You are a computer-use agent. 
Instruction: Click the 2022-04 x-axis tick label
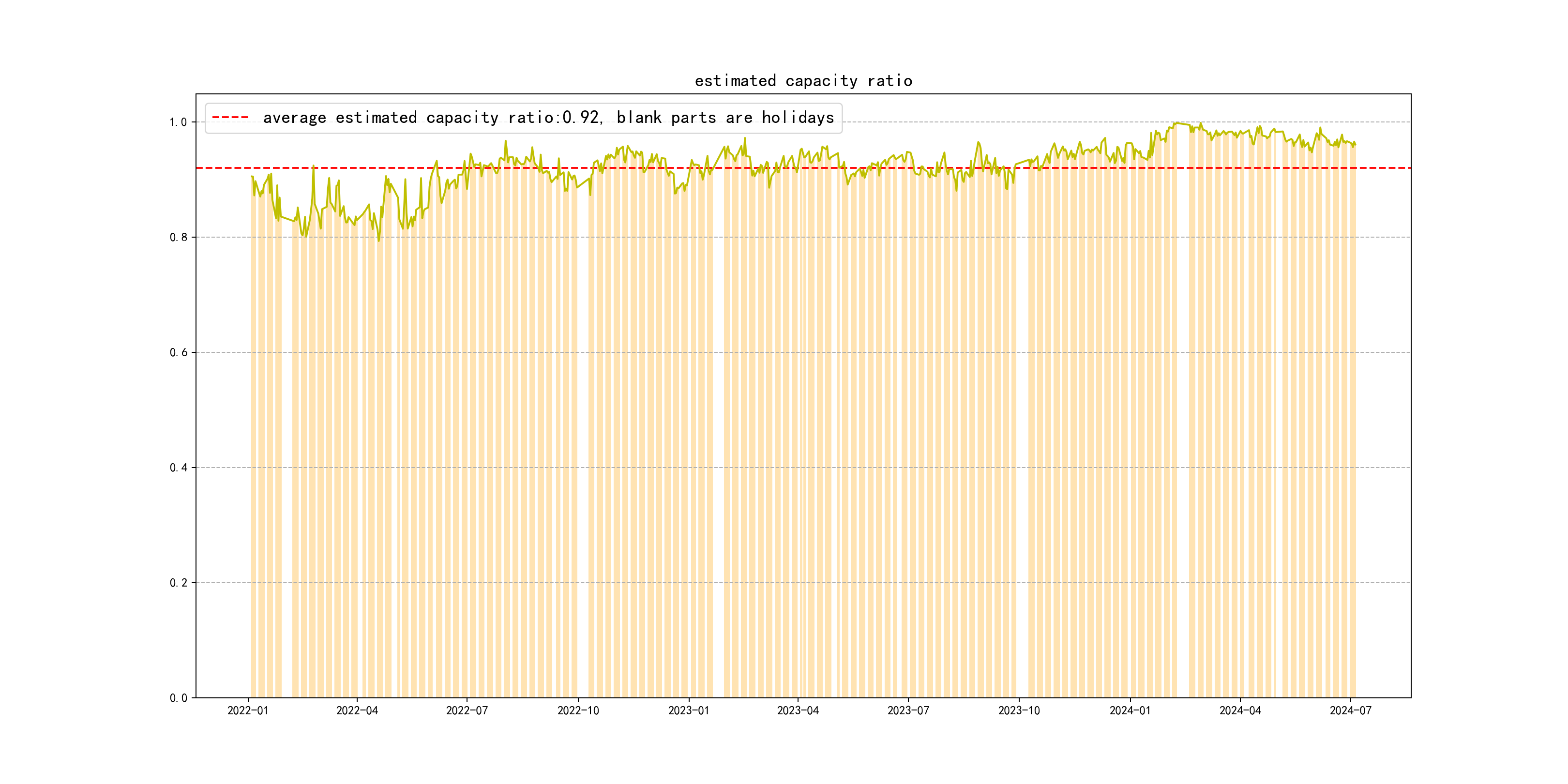pos(357,711)
